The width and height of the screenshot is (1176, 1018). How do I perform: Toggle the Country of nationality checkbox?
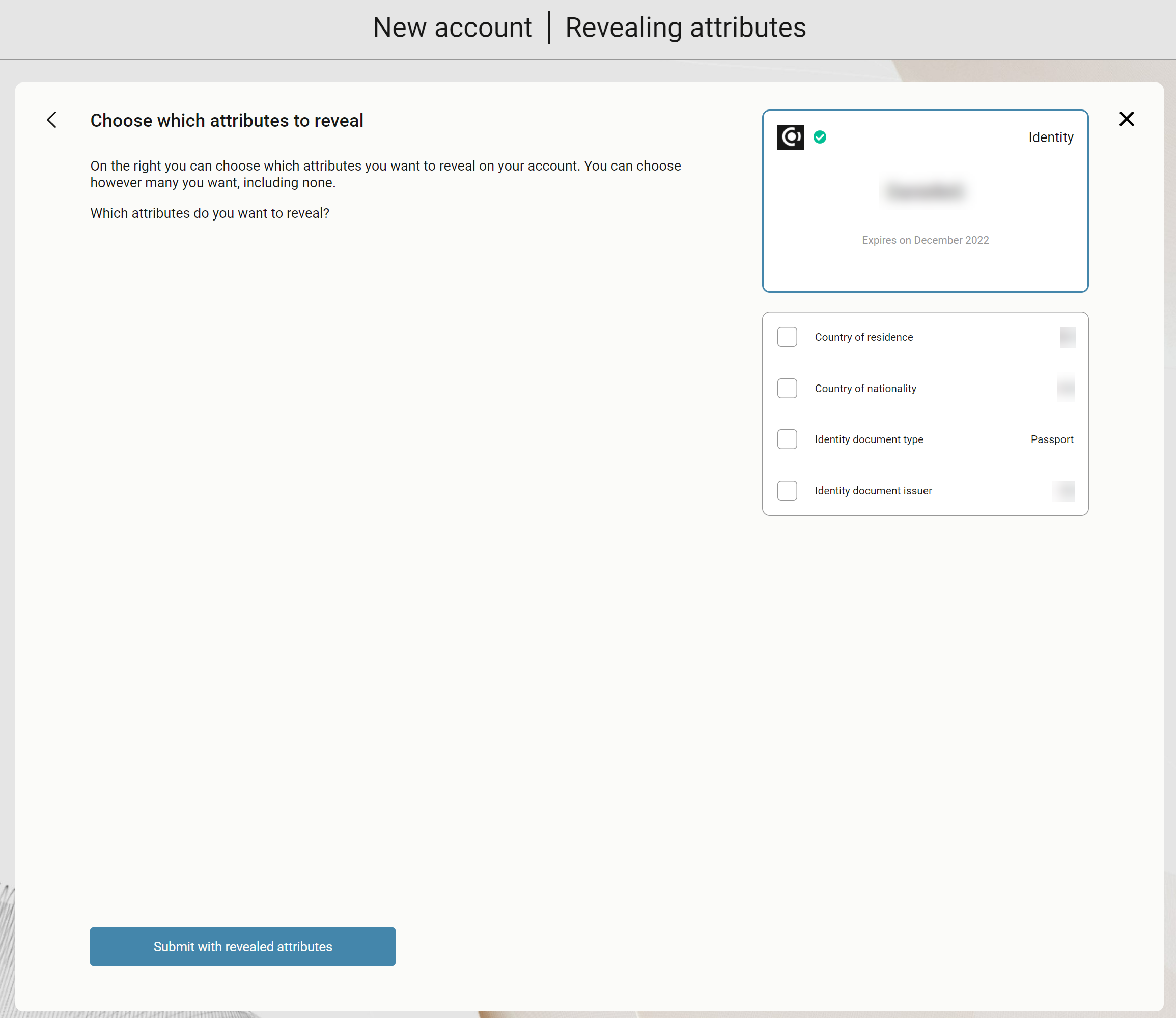pos(788,388)
